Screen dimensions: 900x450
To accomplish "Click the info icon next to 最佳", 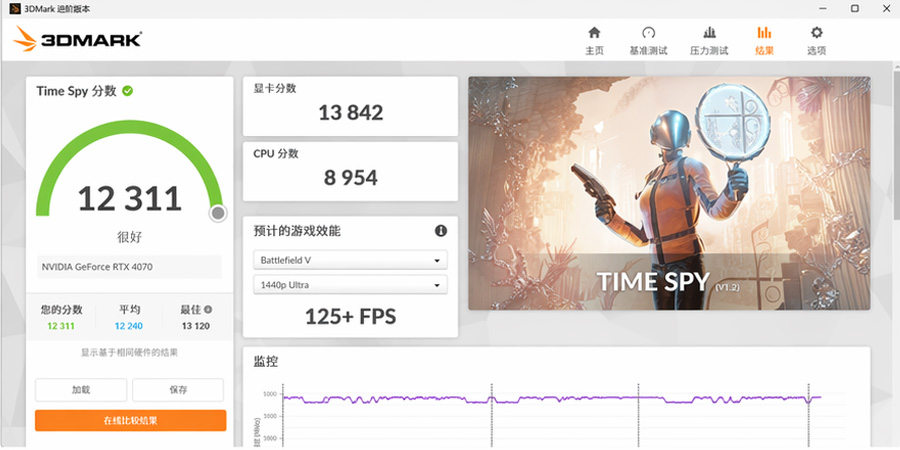I will pos(208,309).
